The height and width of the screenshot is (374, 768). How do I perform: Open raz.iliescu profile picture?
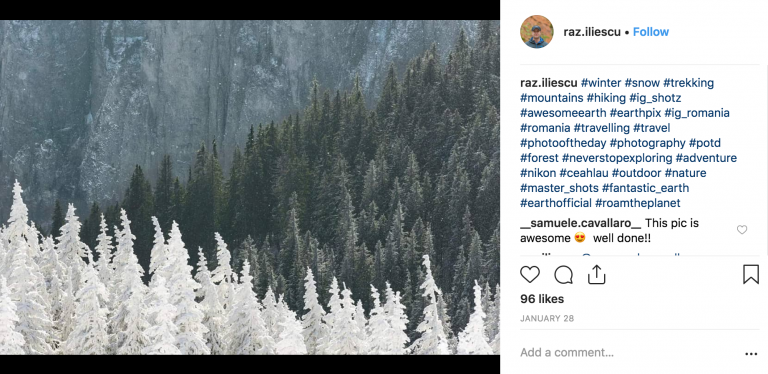pyautogui.click(x=537, y=32)
